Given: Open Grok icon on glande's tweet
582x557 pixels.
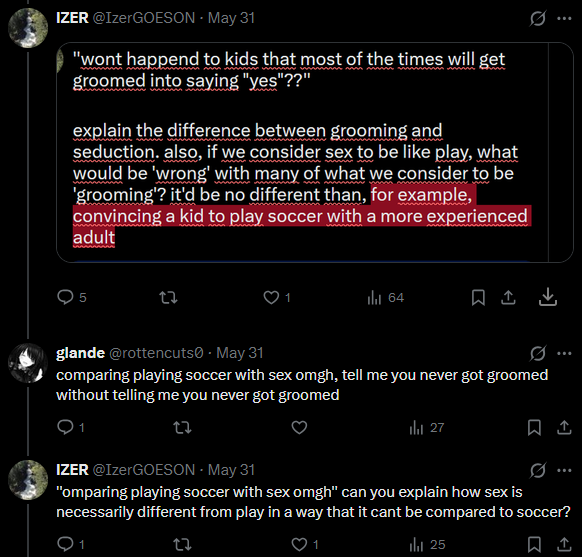Looking at the screenshot, I should [537, 353].
